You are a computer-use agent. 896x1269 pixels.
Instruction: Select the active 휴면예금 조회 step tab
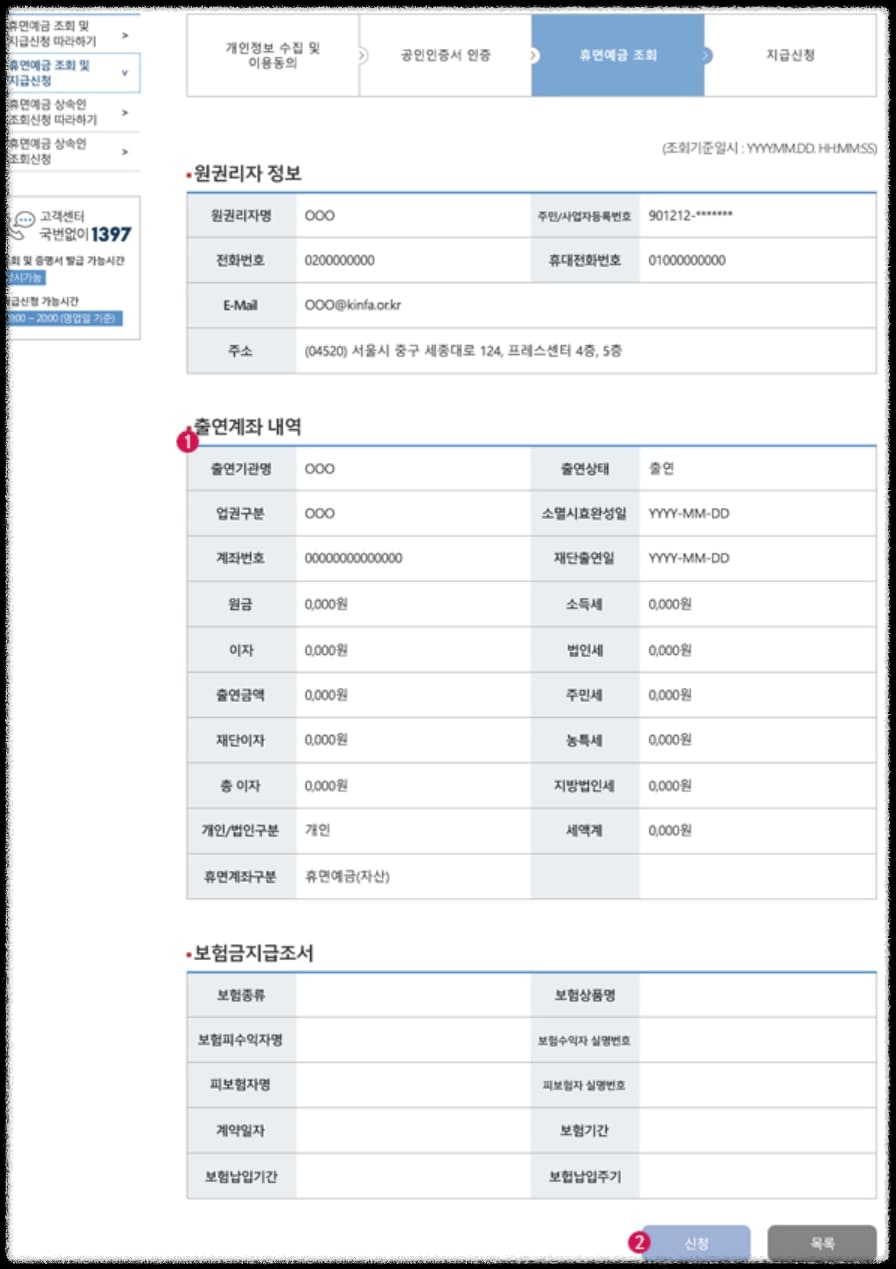(x=618, y=57)
